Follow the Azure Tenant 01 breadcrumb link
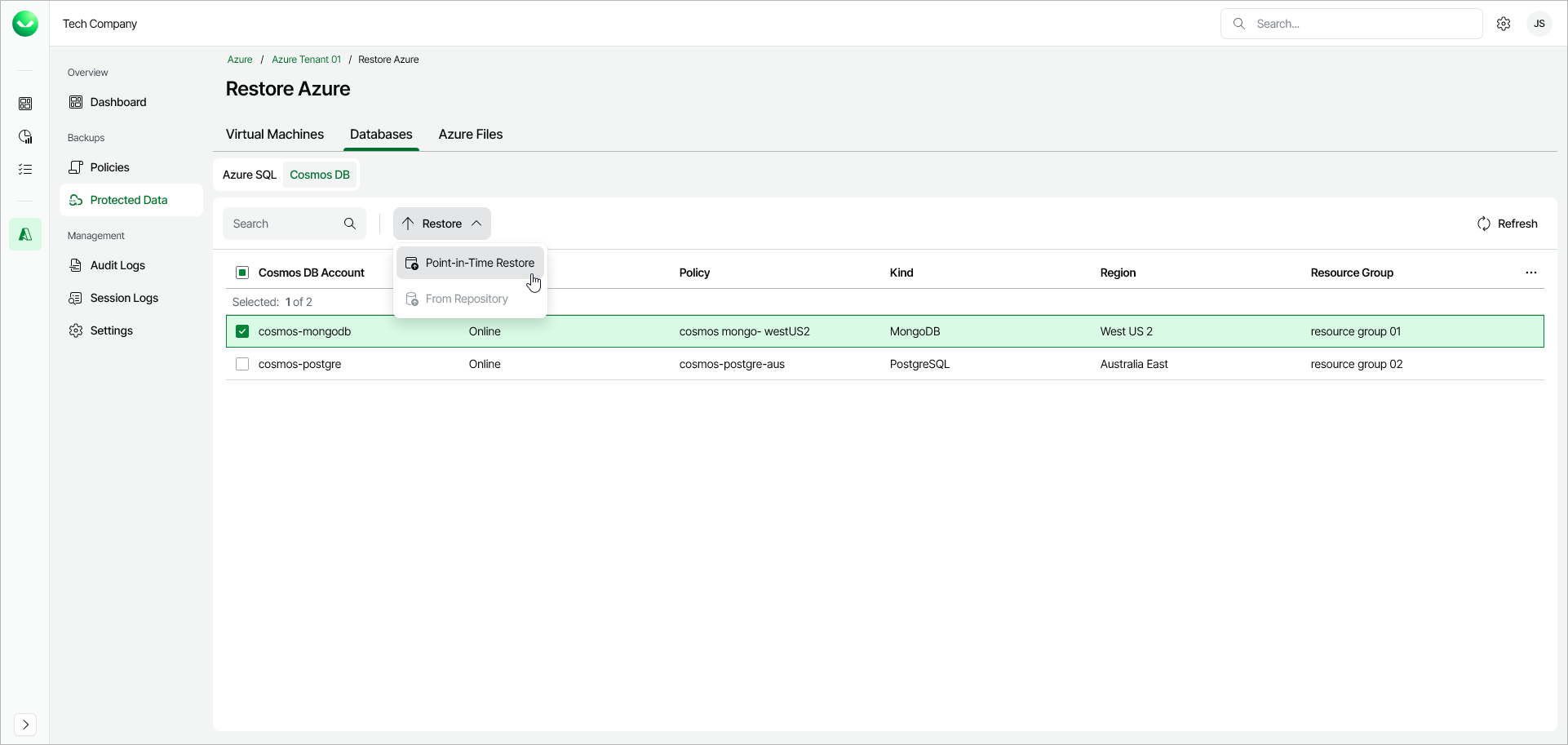The image size is (1568, 745). coord(306,60)
